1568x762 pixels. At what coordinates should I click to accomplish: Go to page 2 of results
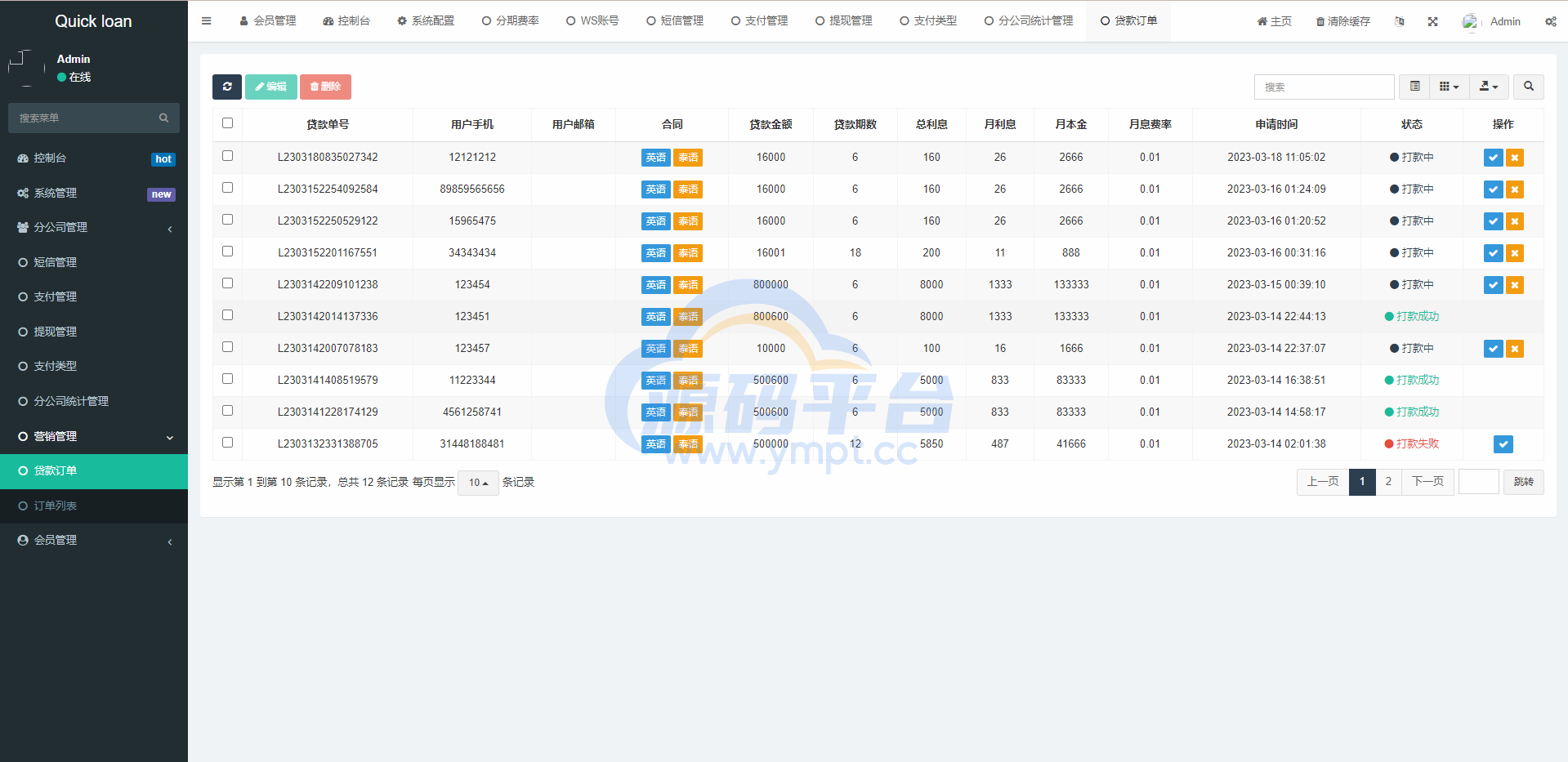click(1388, 482)
